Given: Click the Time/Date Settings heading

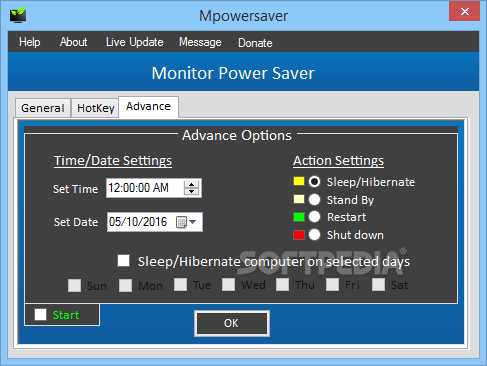Looking at the screenshot, I should (x=113, y=161).
